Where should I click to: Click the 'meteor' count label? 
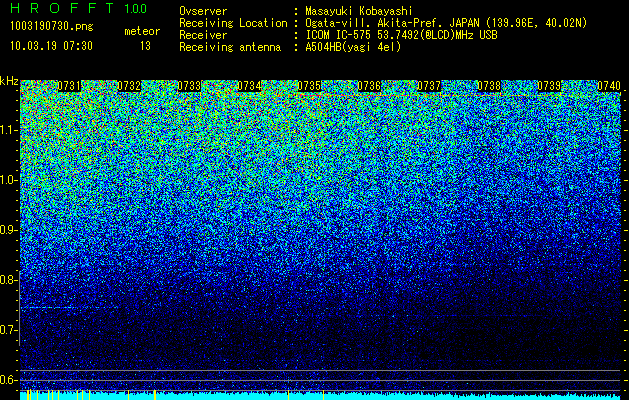(x=142, y=31)
